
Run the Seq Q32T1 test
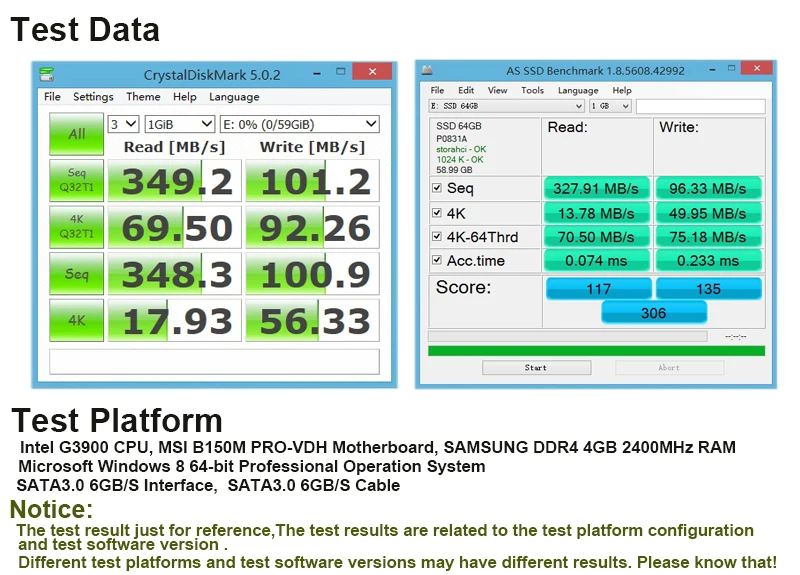coord(77,180)
